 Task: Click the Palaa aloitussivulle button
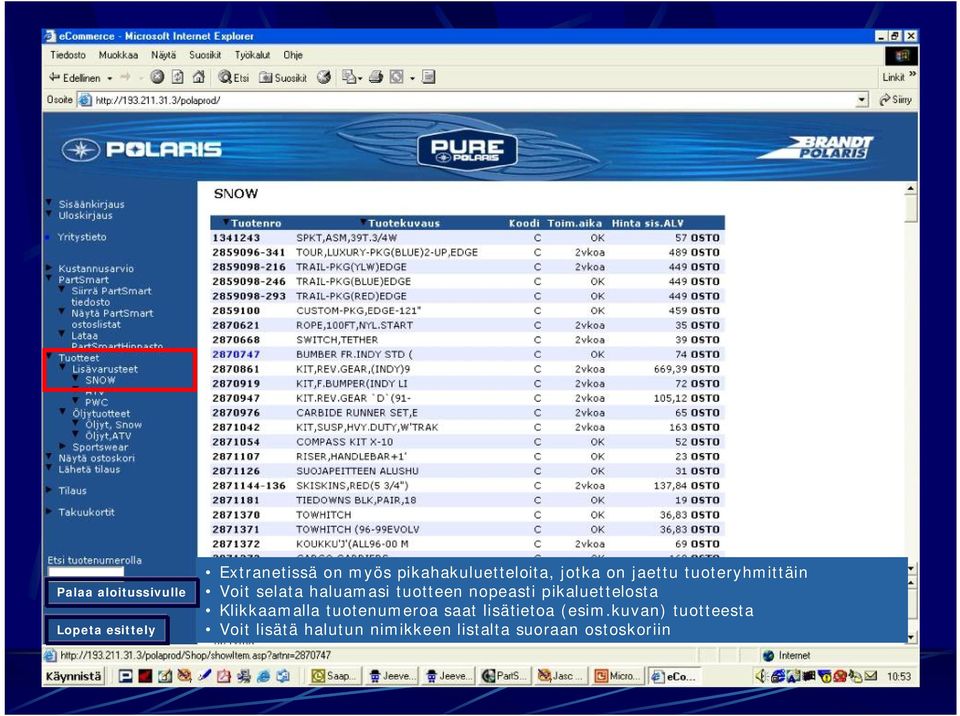point(121,592)
